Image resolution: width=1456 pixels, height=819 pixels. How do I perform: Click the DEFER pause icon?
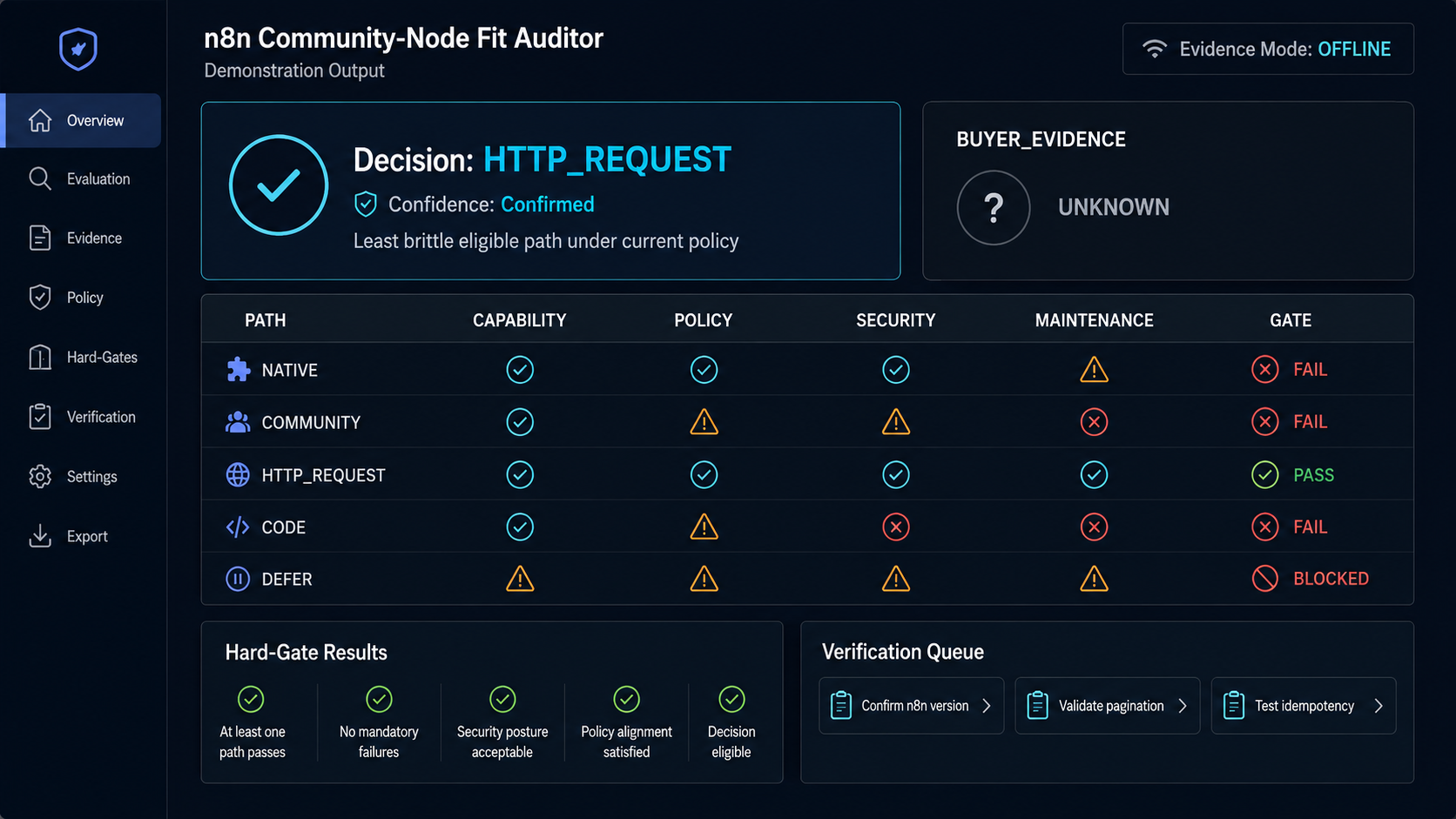coord(238,579)
